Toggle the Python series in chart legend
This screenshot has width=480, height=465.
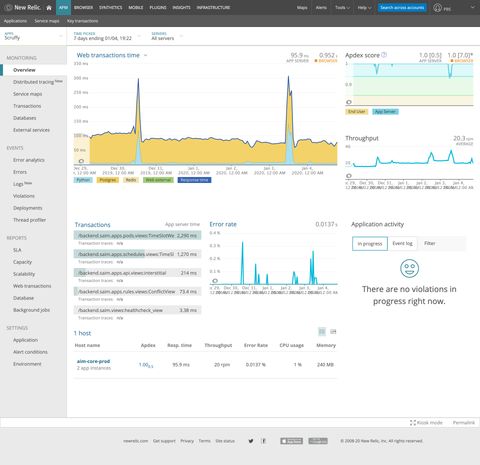(83, 180)
